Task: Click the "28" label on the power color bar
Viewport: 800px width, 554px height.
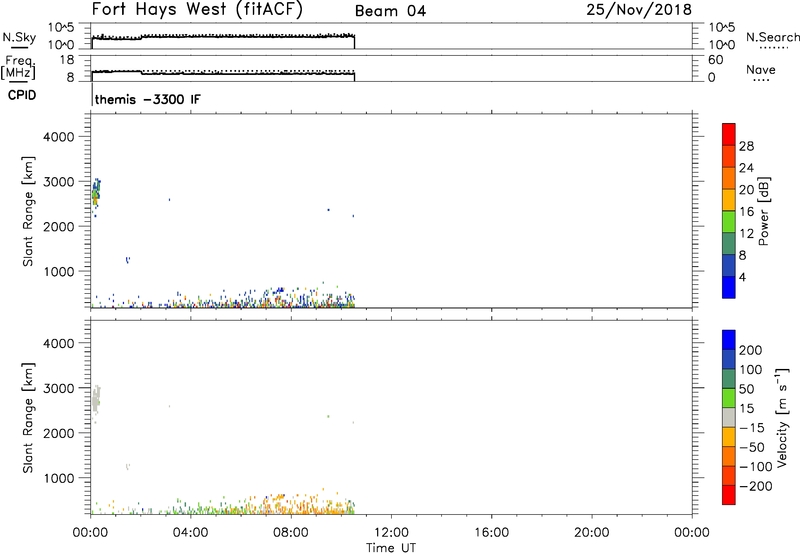Action: (746, 146)
